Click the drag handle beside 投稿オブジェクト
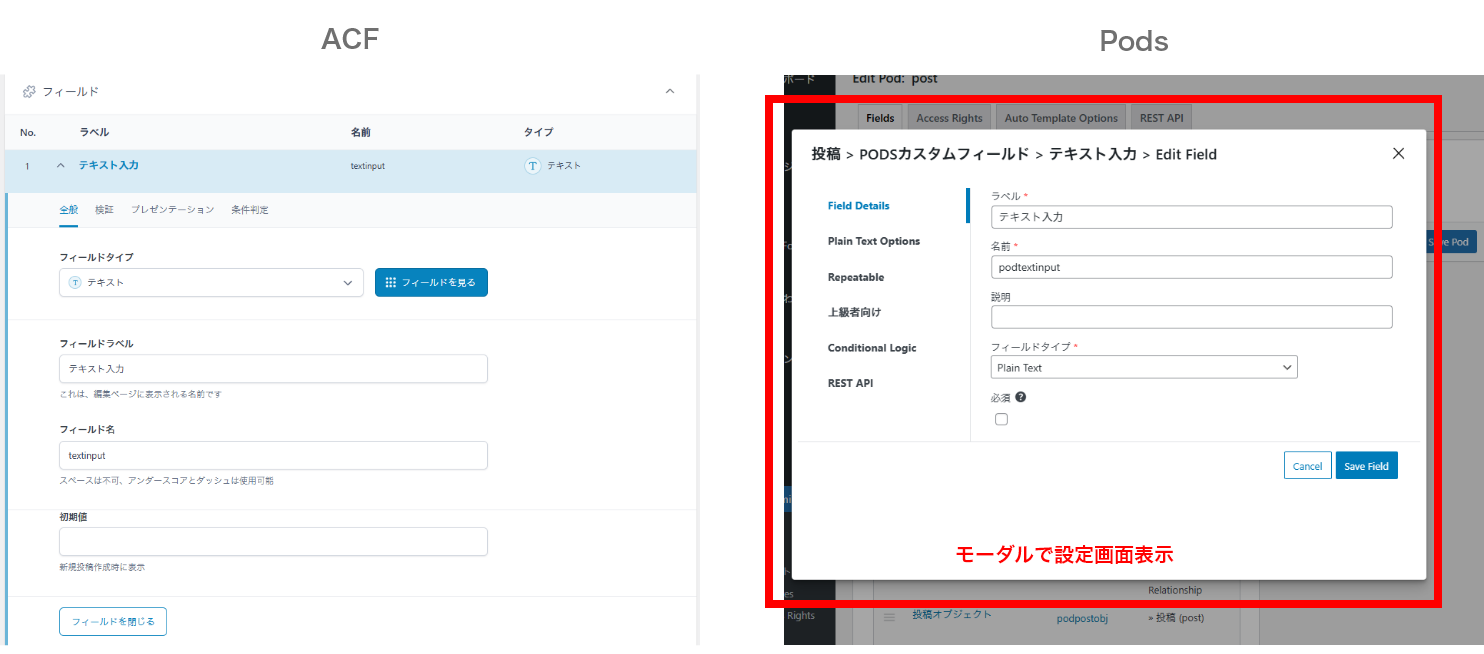 [x=890, y=615]
